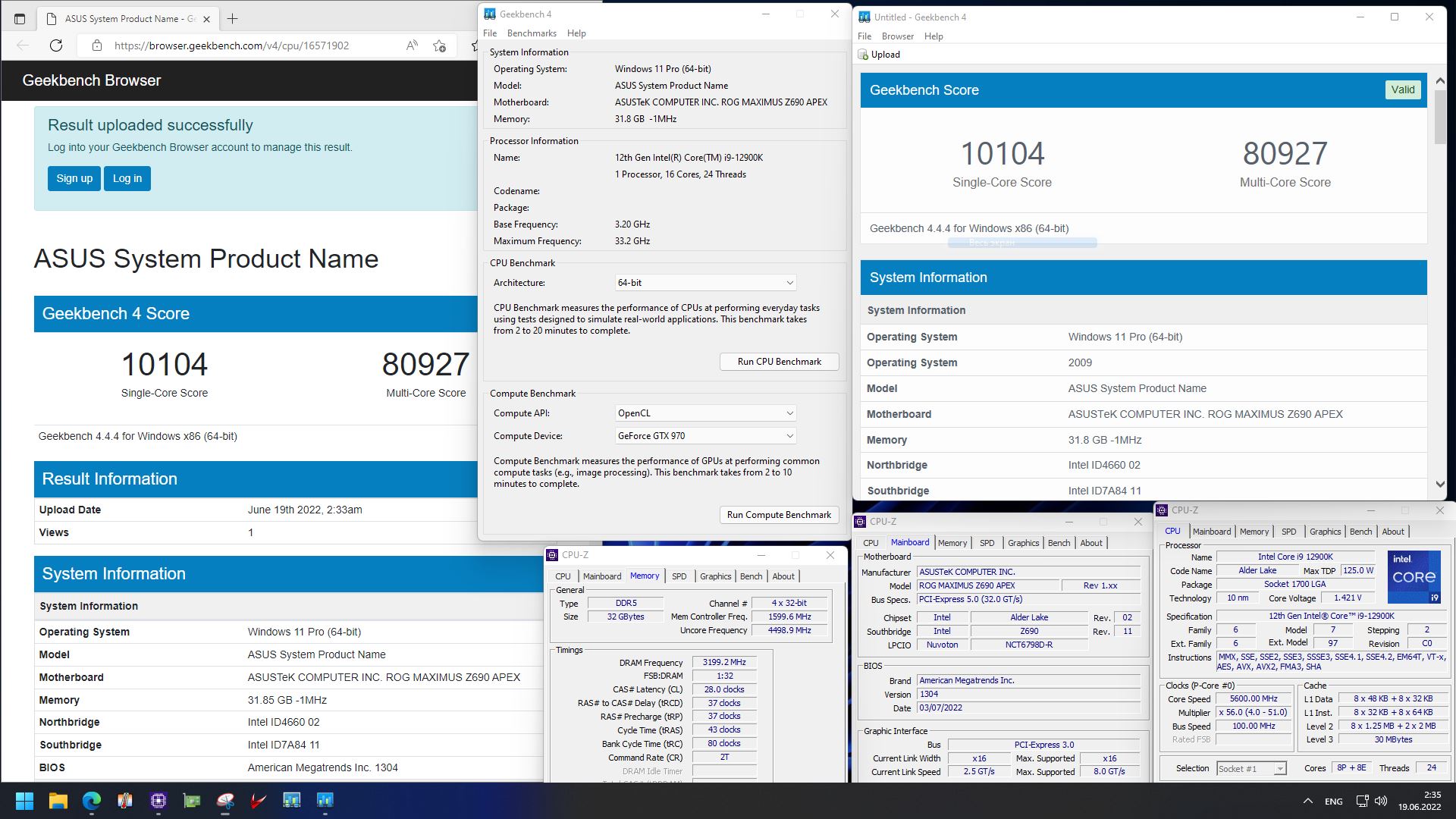Go back in the Edge browser

tap(23, 45)
